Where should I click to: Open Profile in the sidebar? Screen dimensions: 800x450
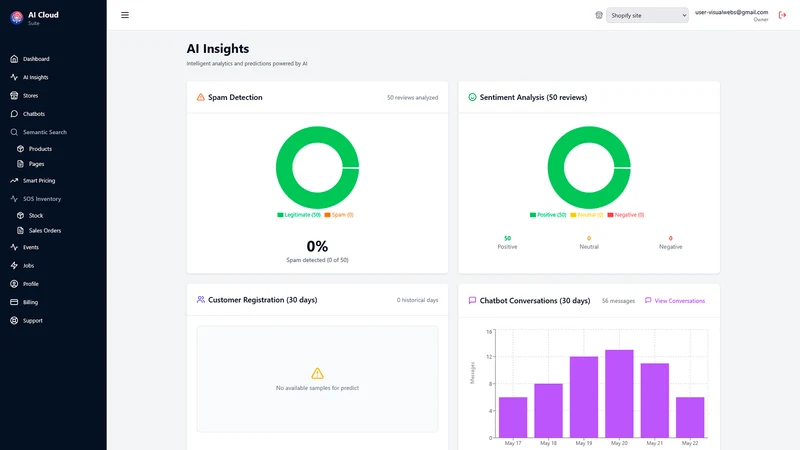(31, 284)
